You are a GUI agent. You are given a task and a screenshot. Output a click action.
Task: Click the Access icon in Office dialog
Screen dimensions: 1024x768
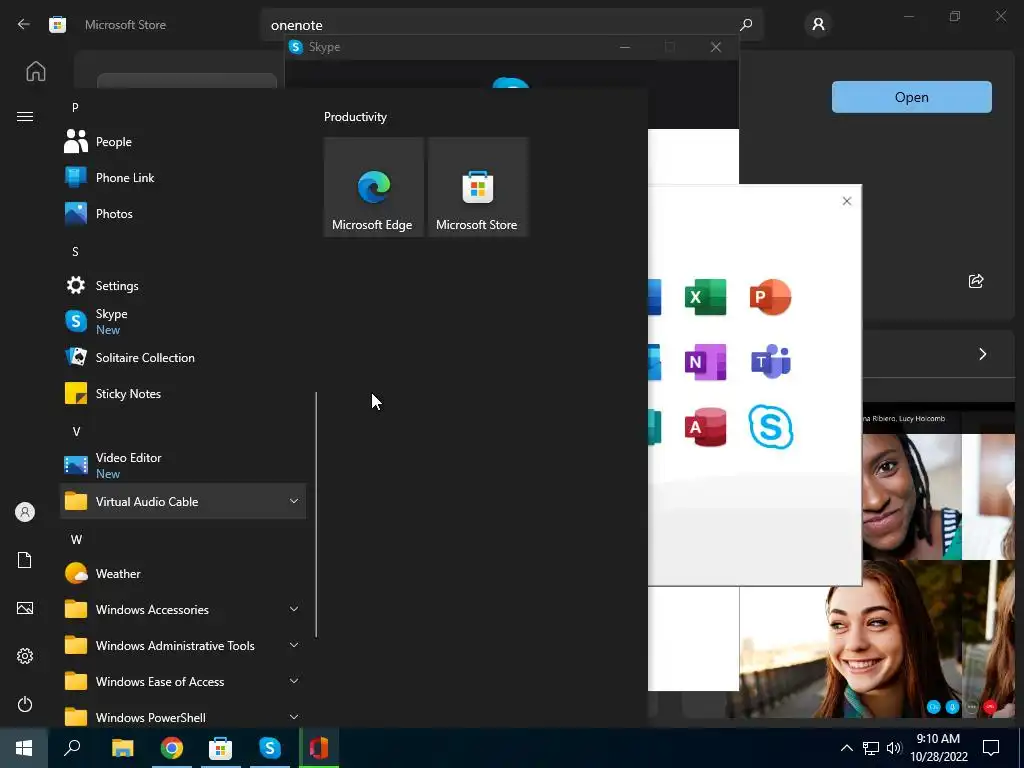coord(705,427)
